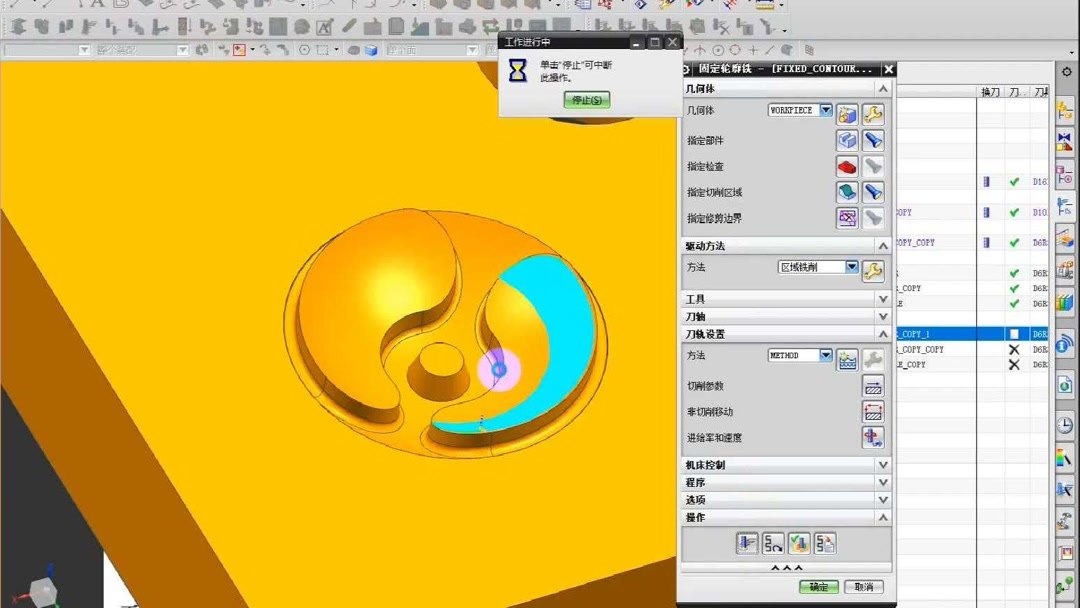1080x608 pixels.
Task: Click the 指定修剪边界 trim boundary icon
Action: (848, 217)
